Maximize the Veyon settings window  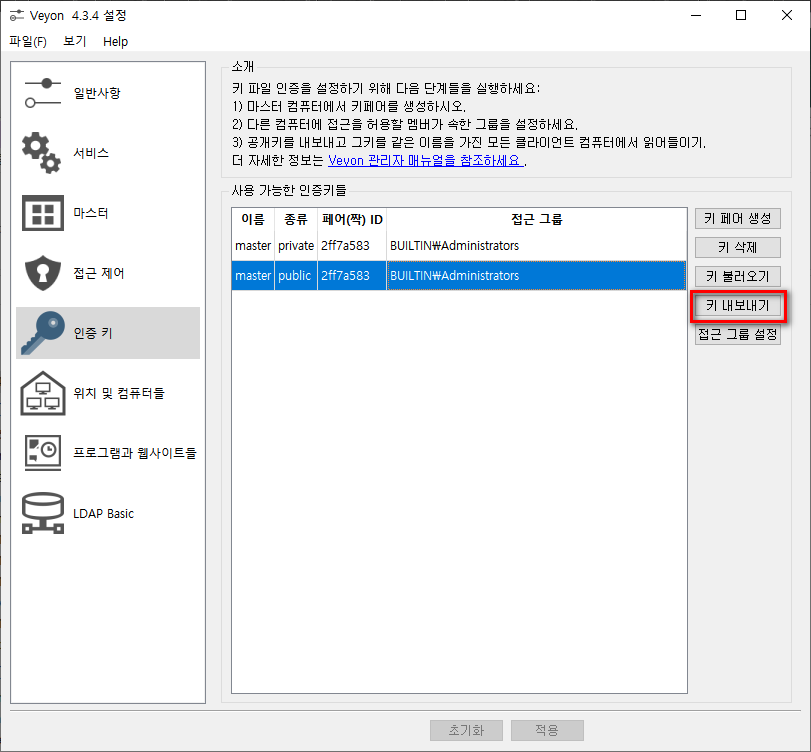pos(741,16)
